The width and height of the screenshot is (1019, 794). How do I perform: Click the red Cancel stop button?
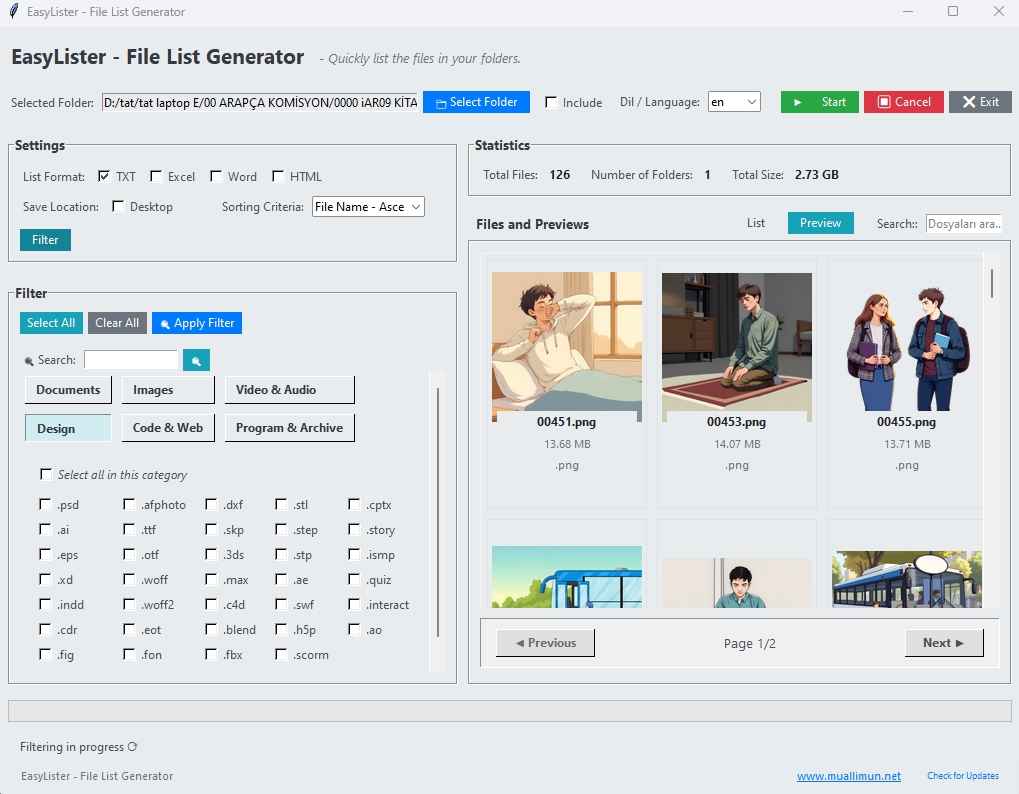coord(903,102)
